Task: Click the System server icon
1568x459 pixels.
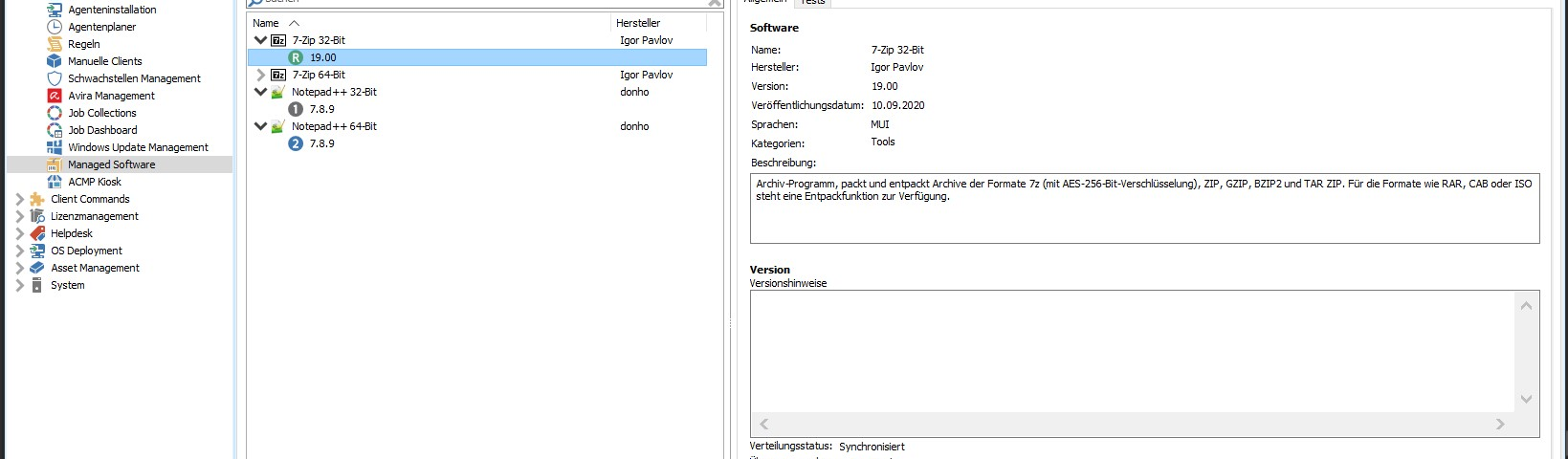Action: [x=37, y=285]
